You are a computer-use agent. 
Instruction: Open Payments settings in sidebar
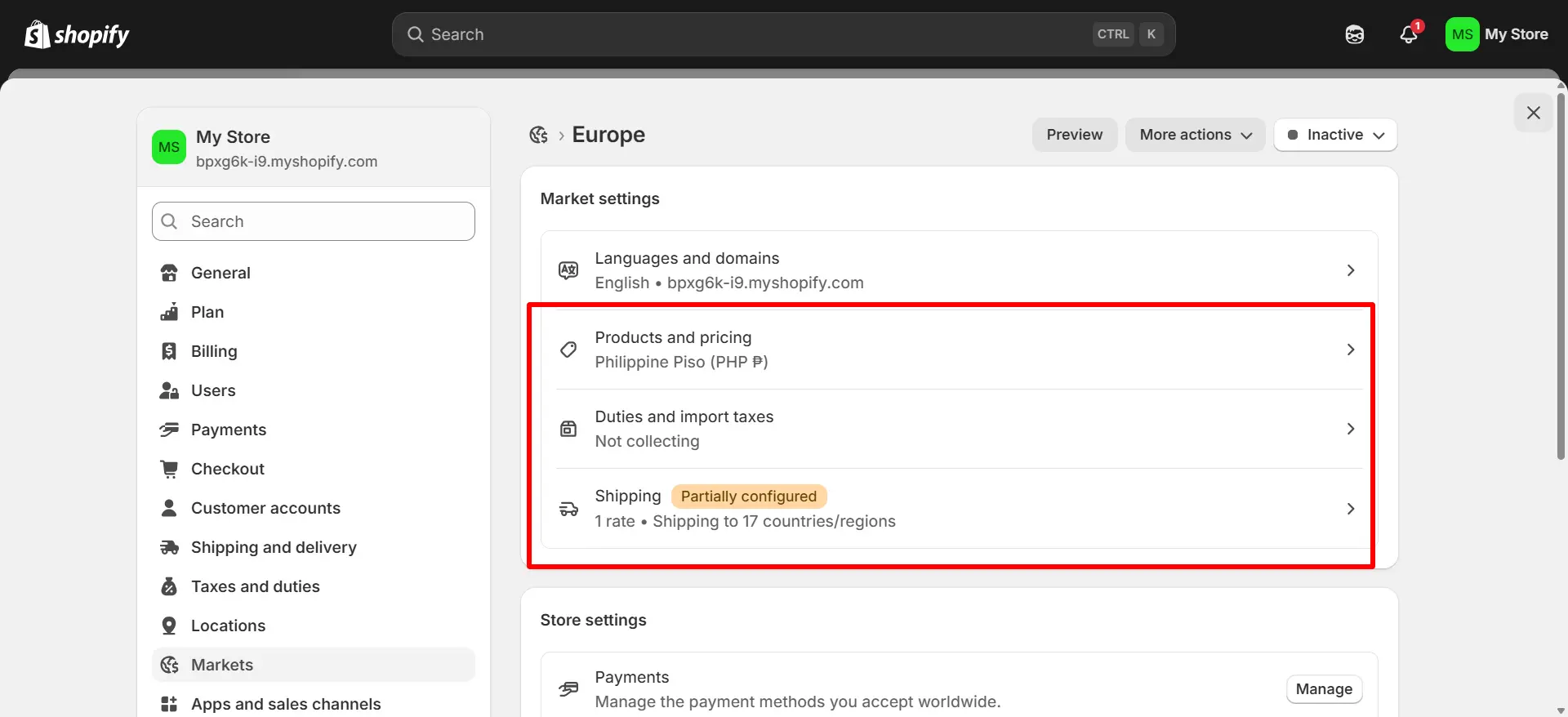coord(314,430)
